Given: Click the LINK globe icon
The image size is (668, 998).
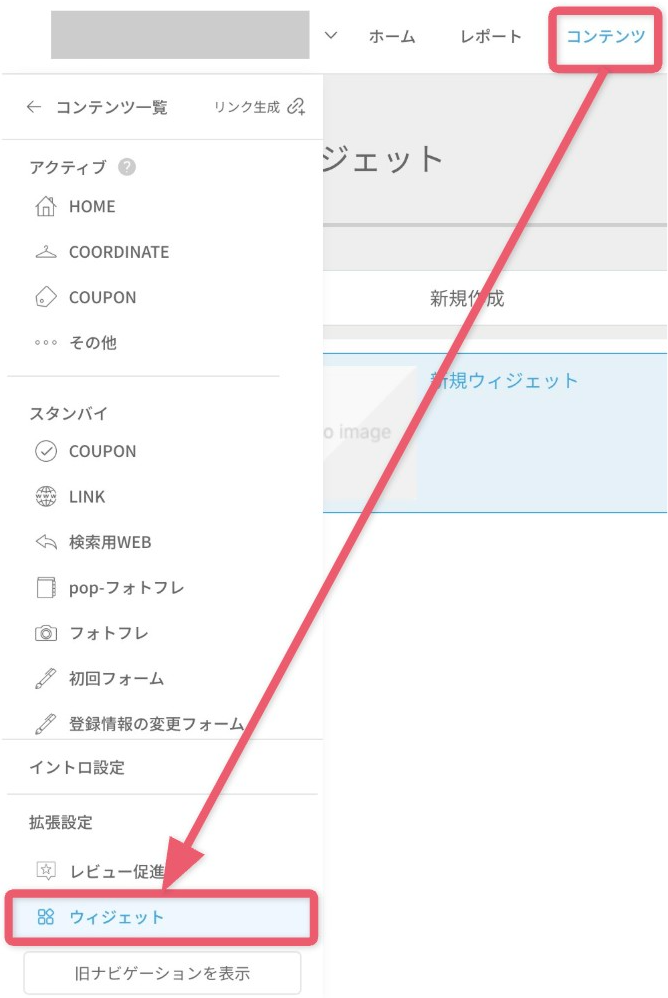Looking at the screenshot, I should tap(46, 496).
